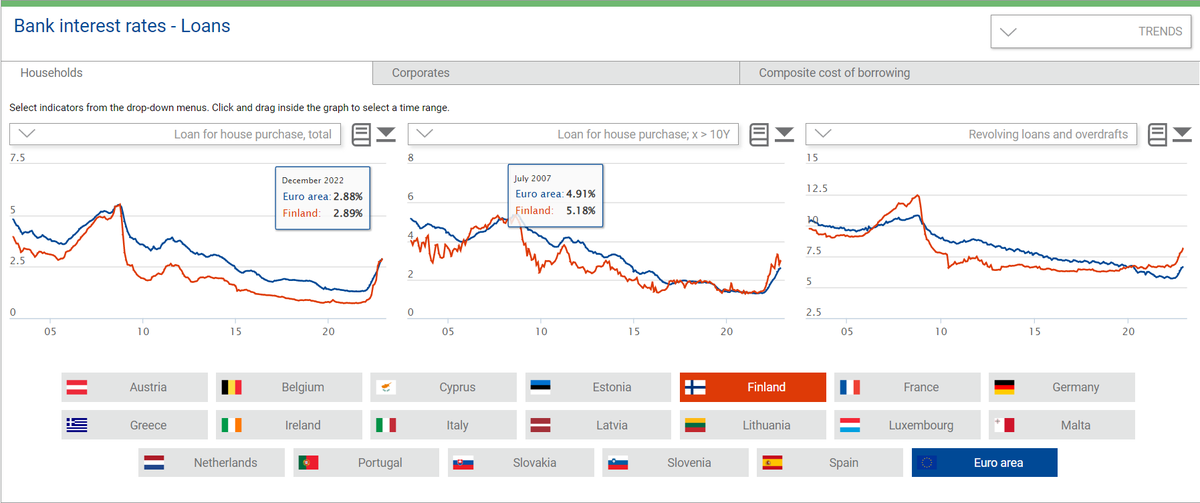Open download arrow icon for house purchase x > 10Y

785,134
